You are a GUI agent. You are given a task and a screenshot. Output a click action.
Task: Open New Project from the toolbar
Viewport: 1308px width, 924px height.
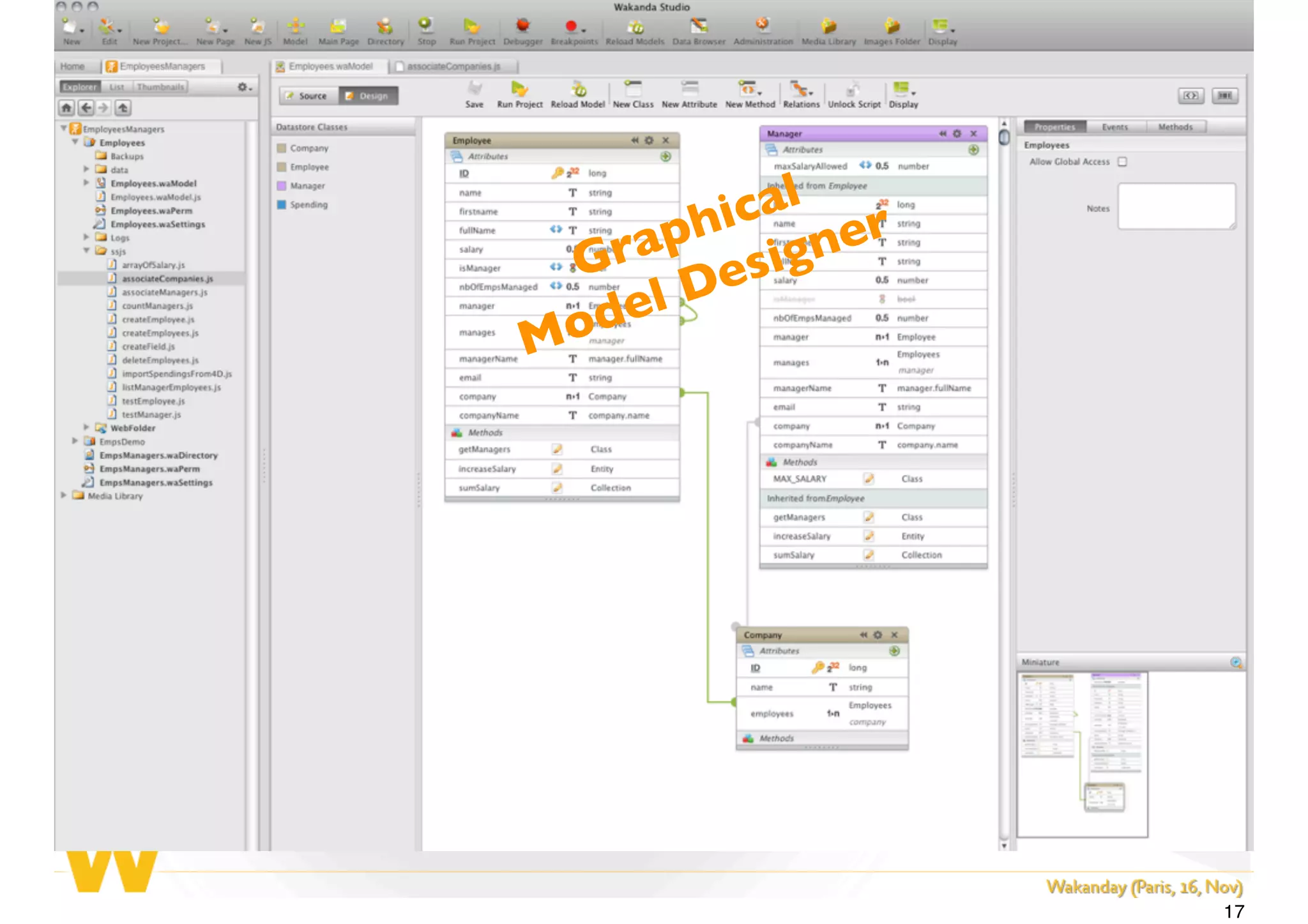pos(160,27)
